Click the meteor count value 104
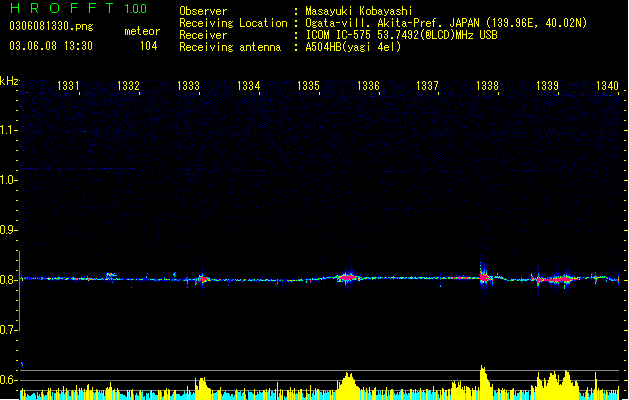Image resolution: width=629 pixels, height=400 pixels. (148, 46)
